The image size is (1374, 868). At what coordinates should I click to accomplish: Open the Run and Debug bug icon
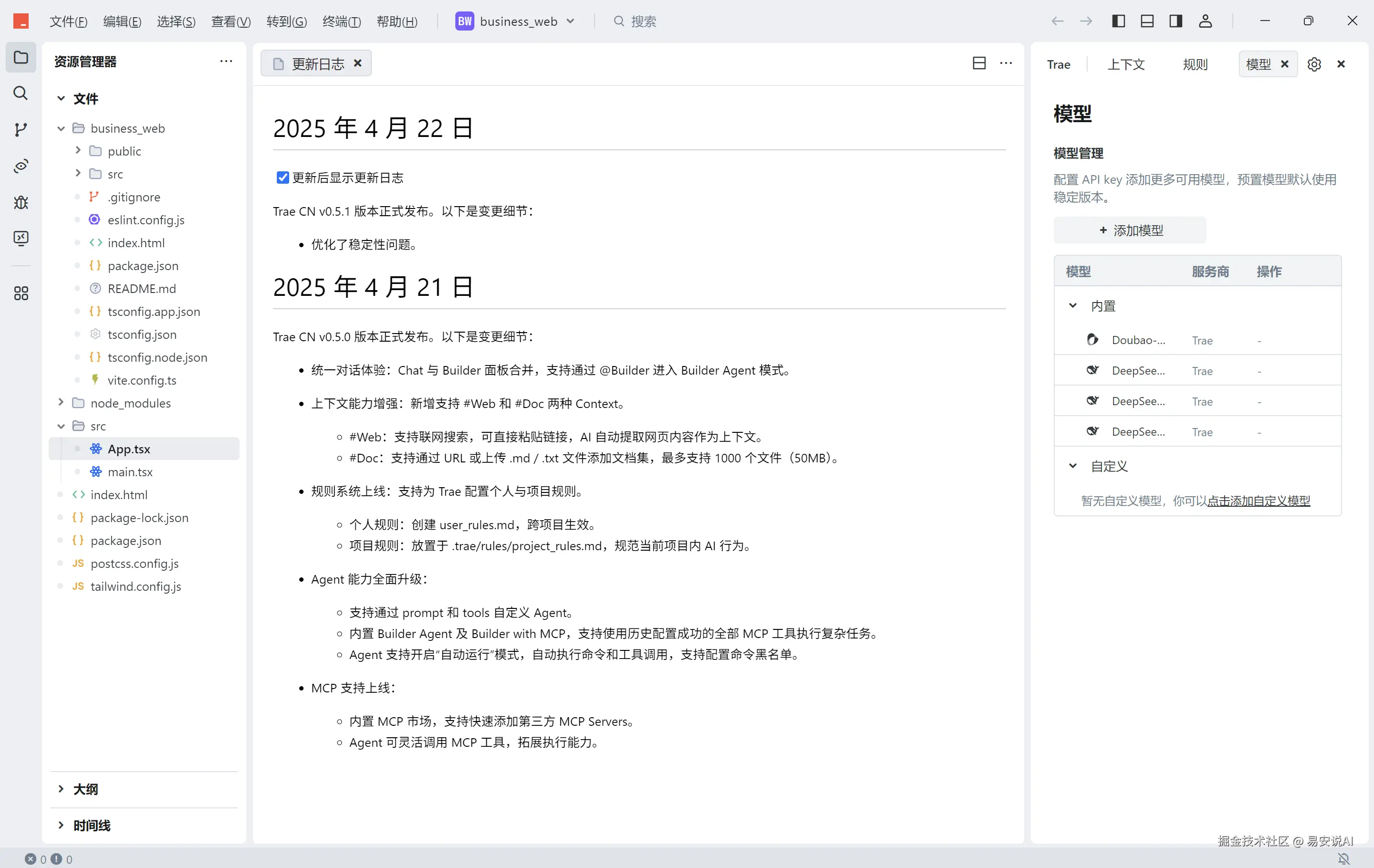coord(21,203)
